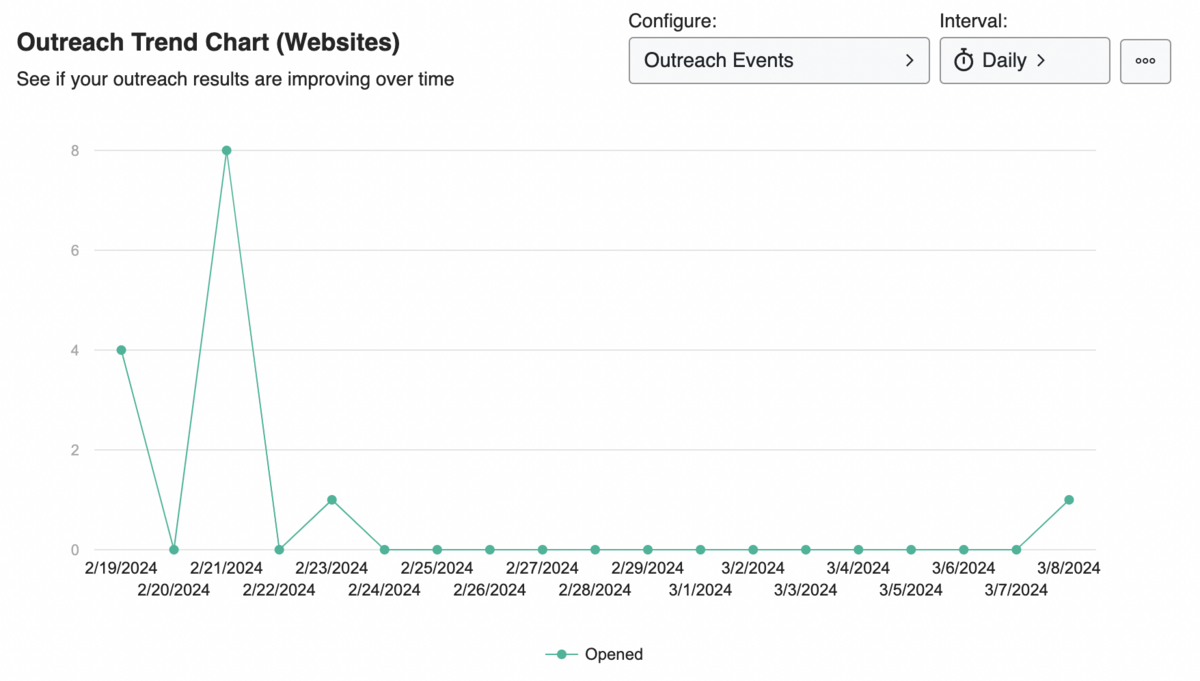Viewport: 1200px width, 681px height.
Task: Toggle the 2/22/2024 data point
Action: coord(279,548)
